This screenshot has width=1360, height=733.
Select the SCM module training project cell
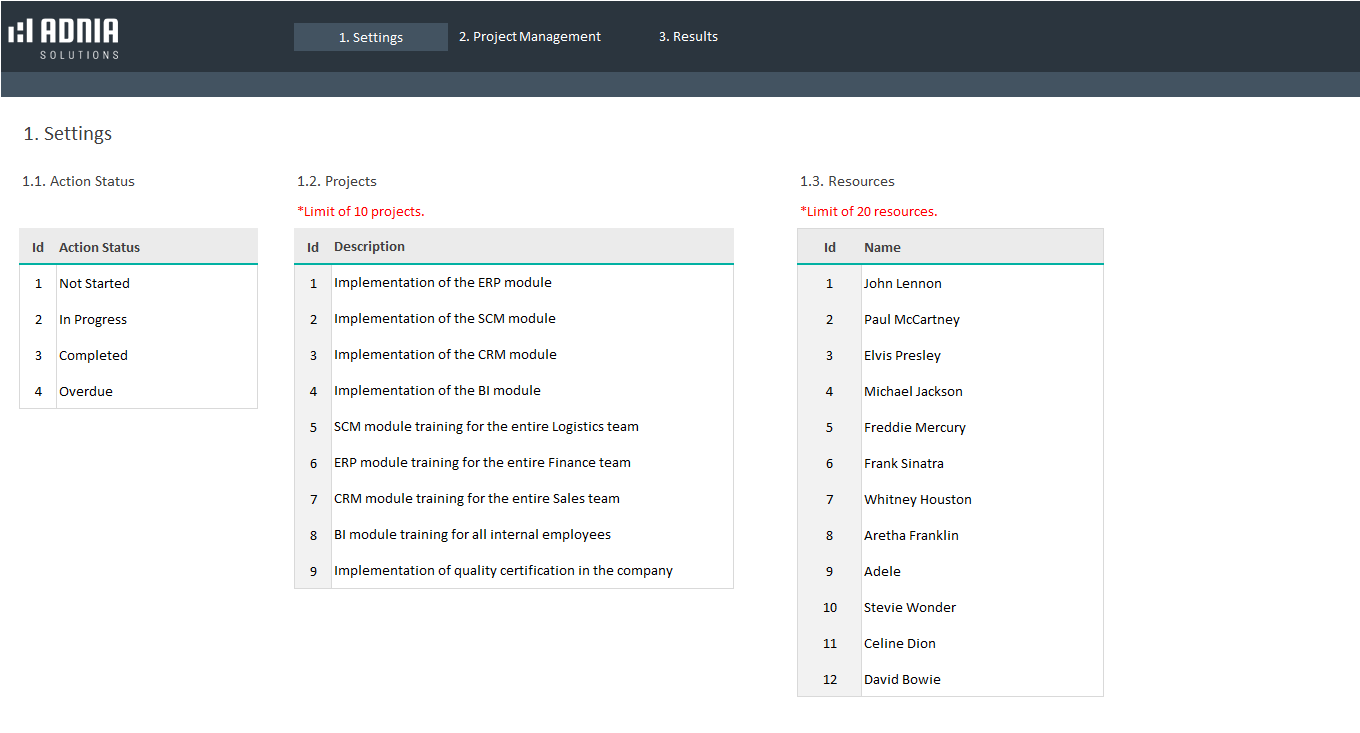(x=486, y=427)
